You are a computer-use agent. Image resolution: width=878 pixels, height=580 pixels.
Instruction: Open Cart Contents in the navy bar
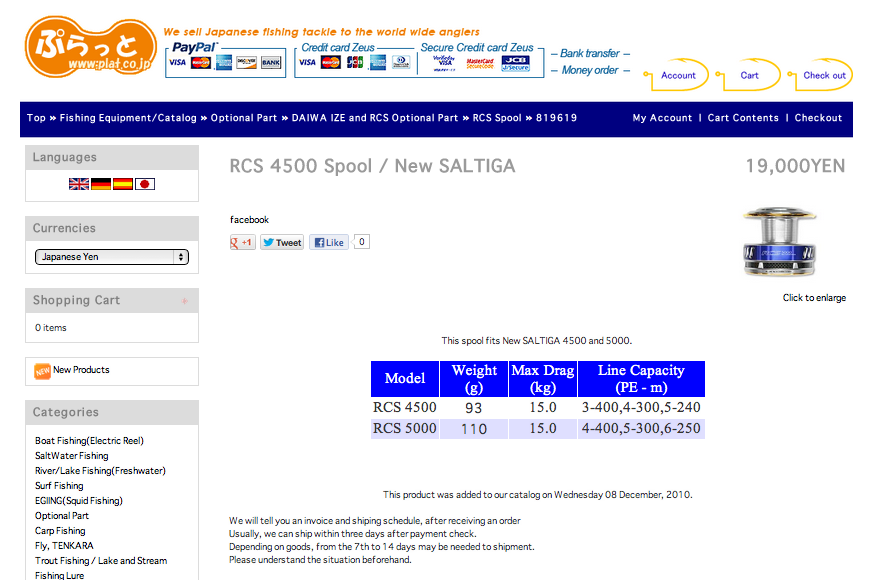point(743,118)
